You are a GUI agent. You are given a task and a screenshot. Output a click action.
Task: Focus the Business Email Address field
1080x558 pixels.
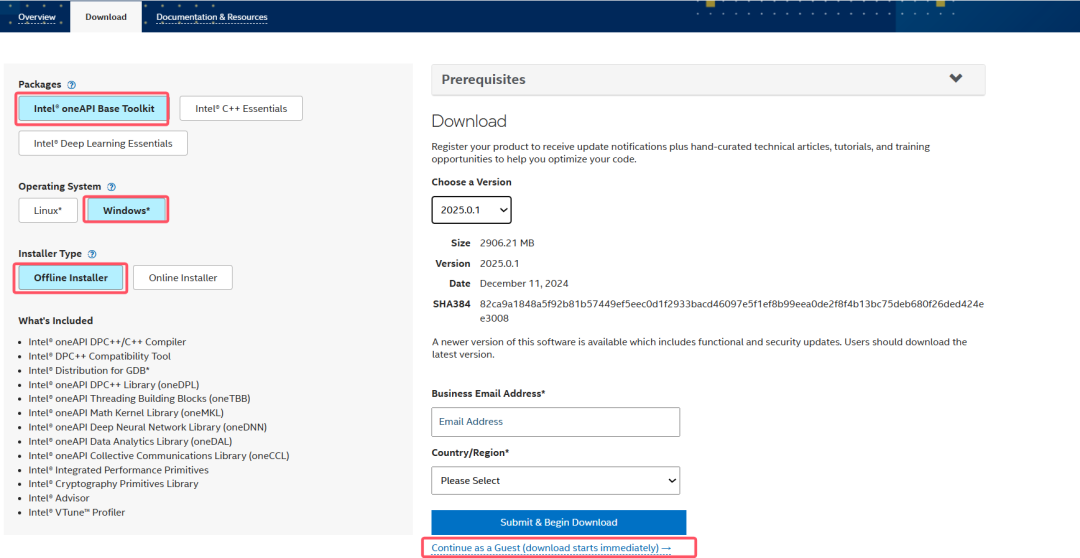556,422
